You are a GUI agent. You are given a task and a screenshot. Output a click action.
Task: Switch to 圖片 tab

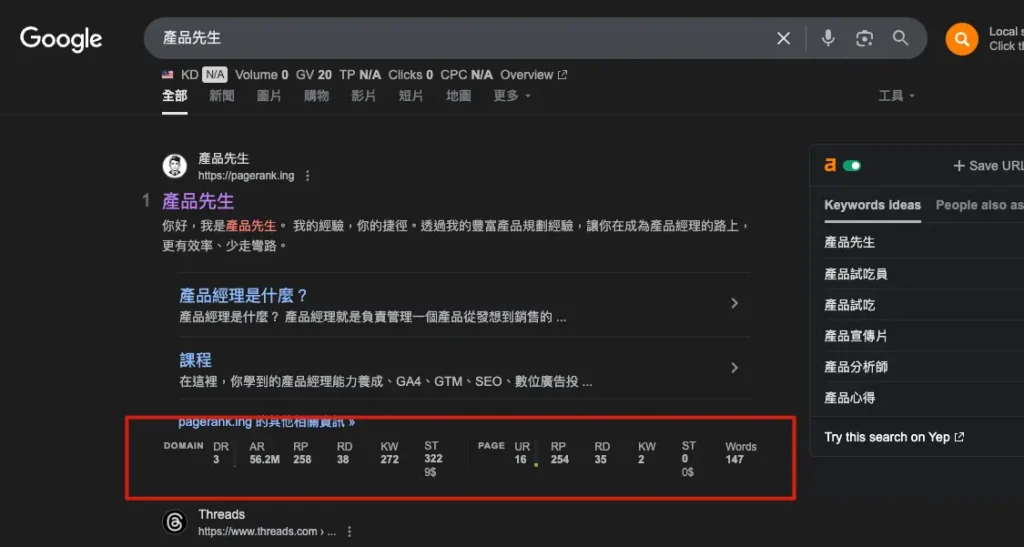point(269,96)
